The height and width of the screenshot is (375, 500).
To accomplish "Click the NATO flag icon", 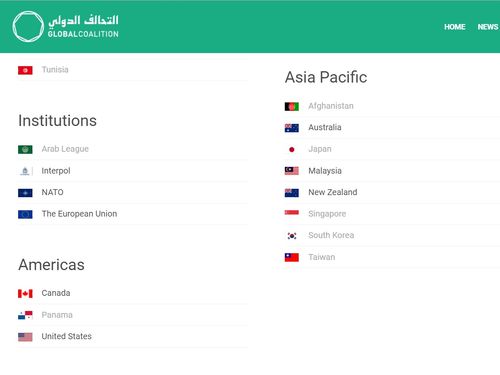I will 25,193.
